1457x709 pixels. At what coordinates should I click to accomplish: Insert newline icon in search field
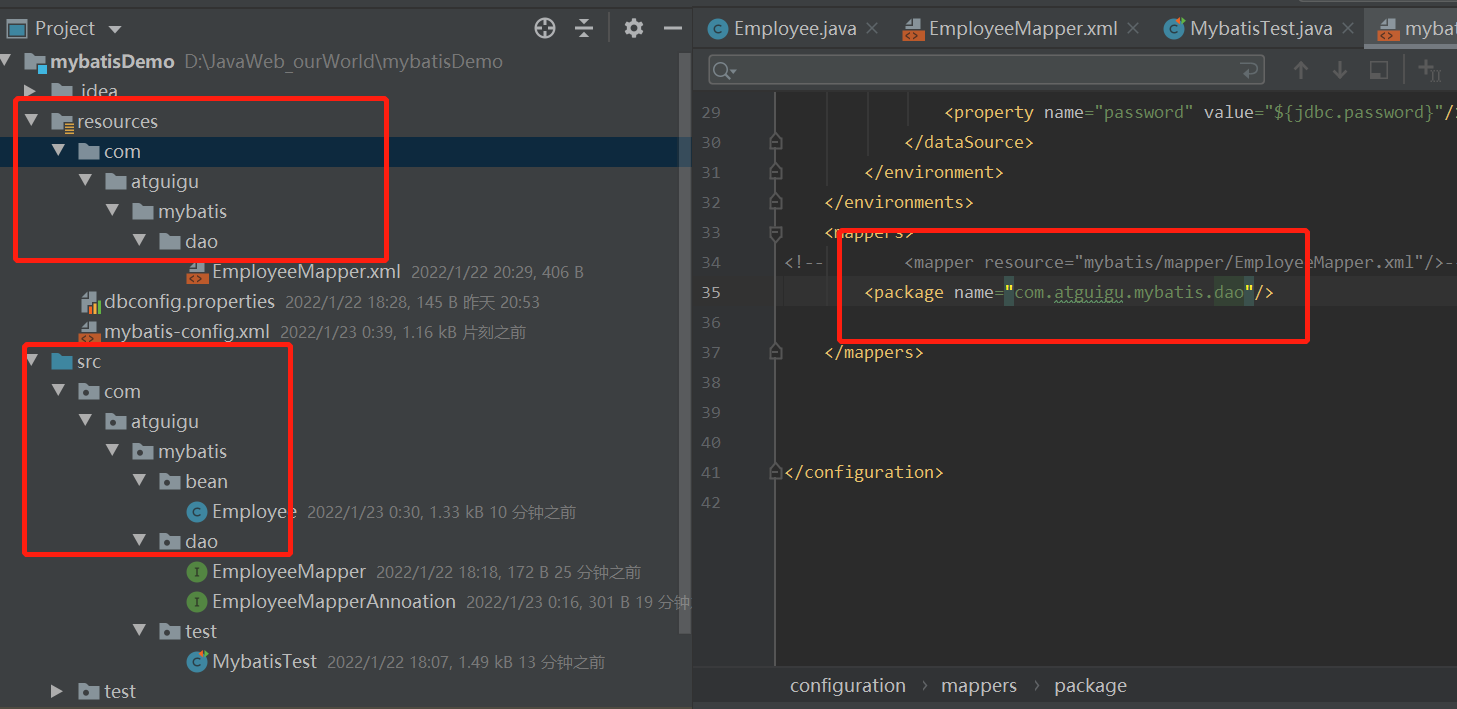[x=1249, y=70]
